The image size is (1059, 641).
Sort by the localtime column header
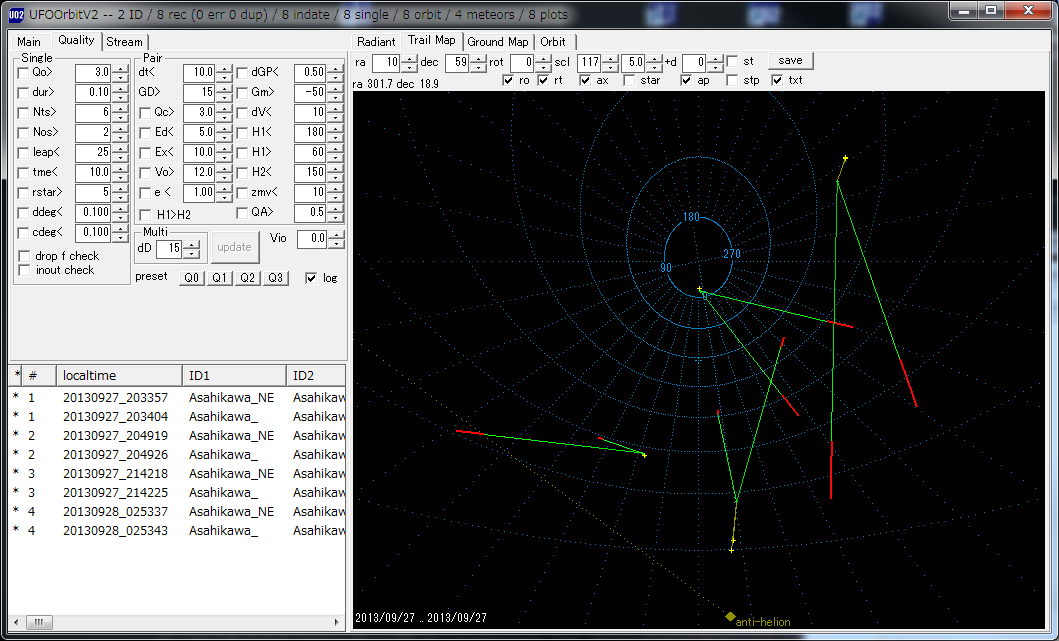point(120,376)
